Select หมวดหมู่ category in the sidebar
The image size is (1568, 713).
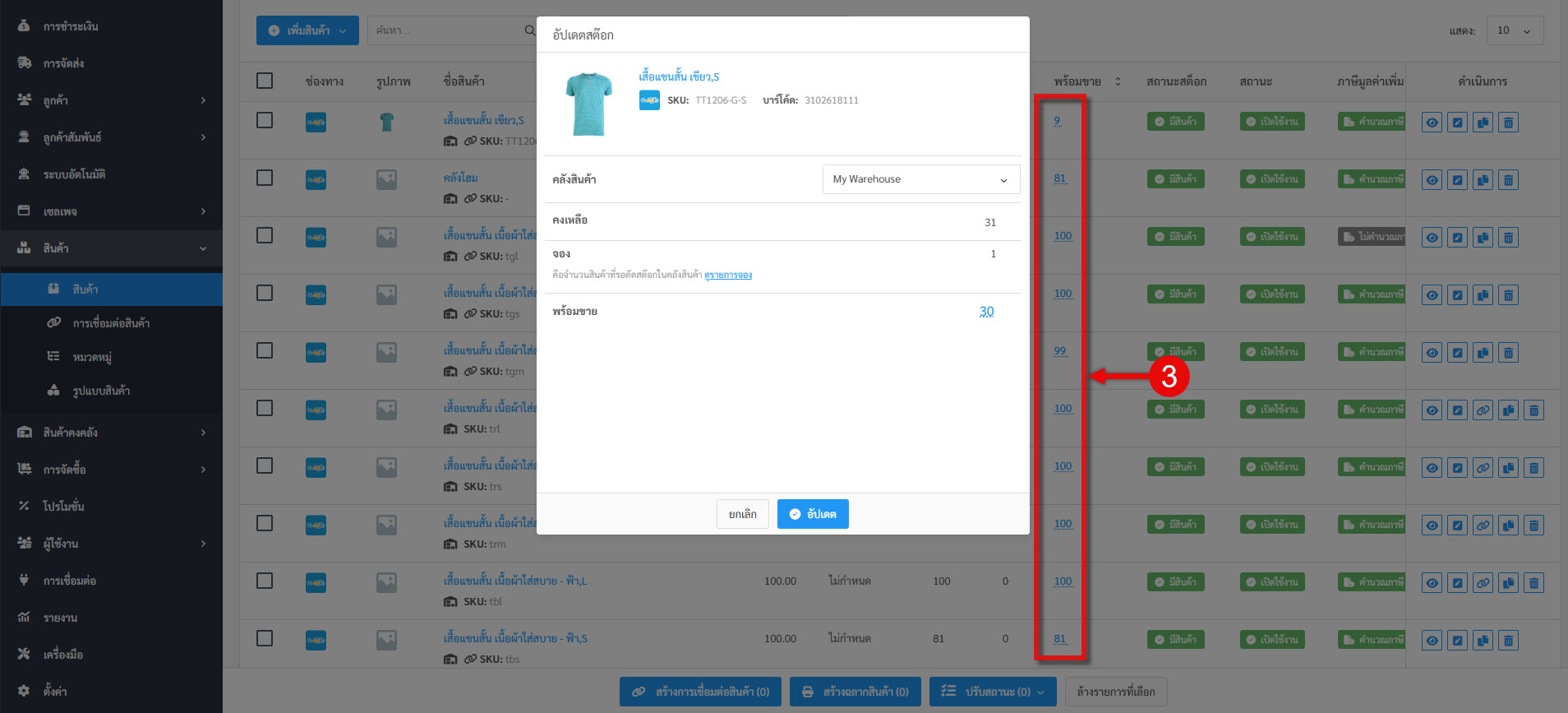click(x=92, y=357)
